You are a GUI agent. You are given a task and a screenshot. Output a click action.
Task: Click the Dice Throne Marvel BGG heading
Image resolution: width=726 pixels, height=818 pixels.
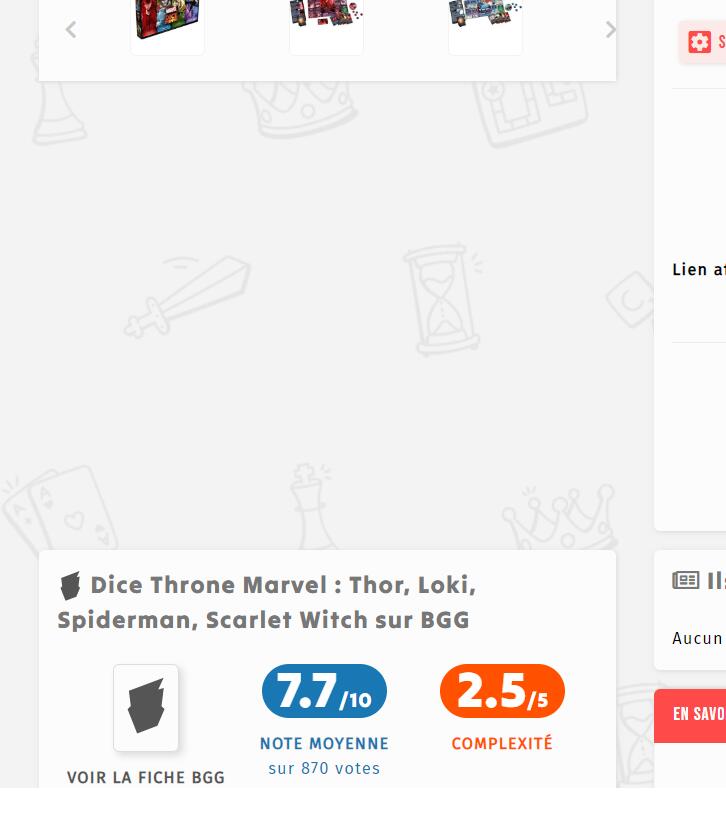[267, 603]
